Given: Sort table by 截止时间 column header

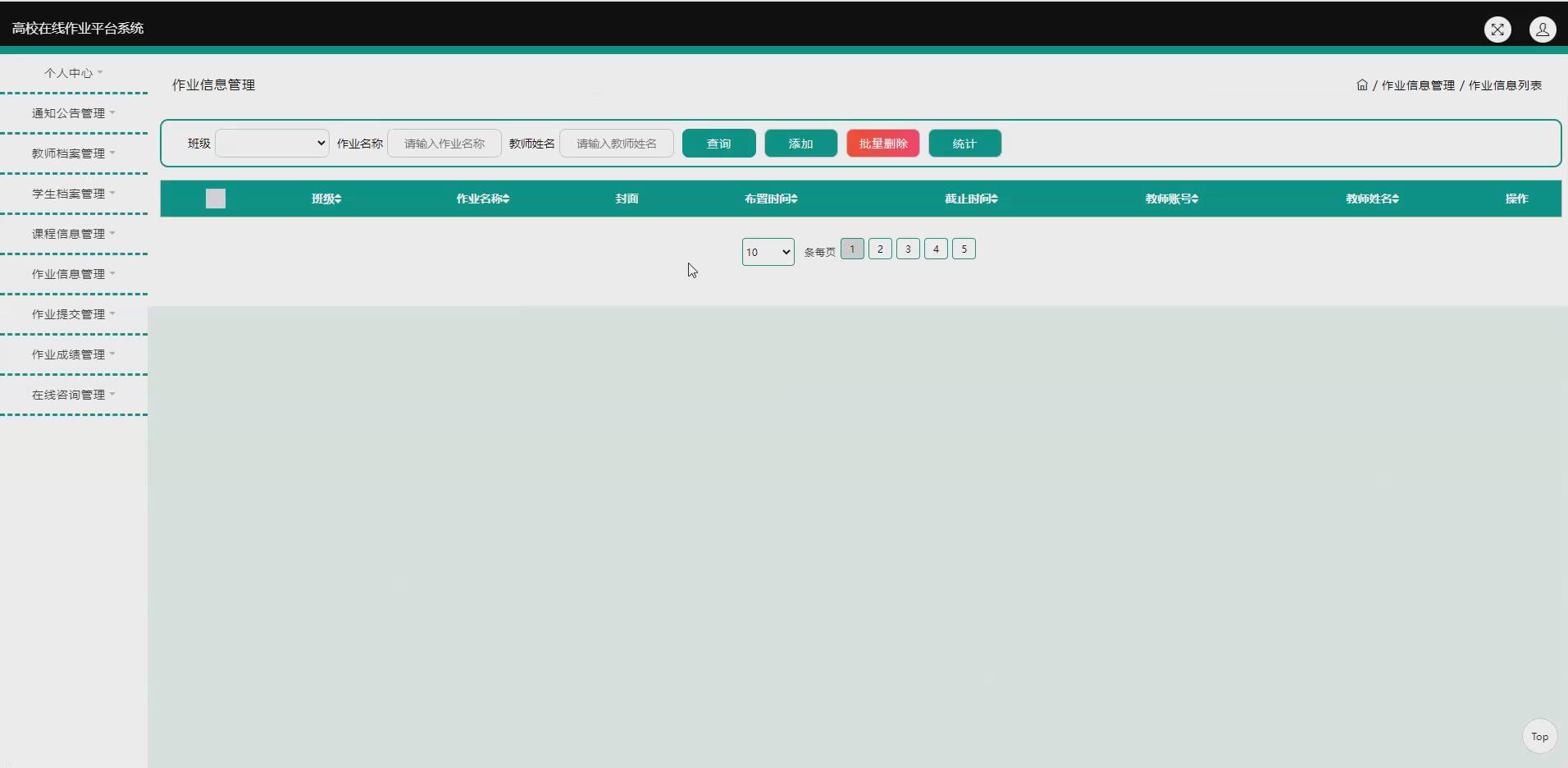Looking at the screenshot, I should (x=971, y=199).
